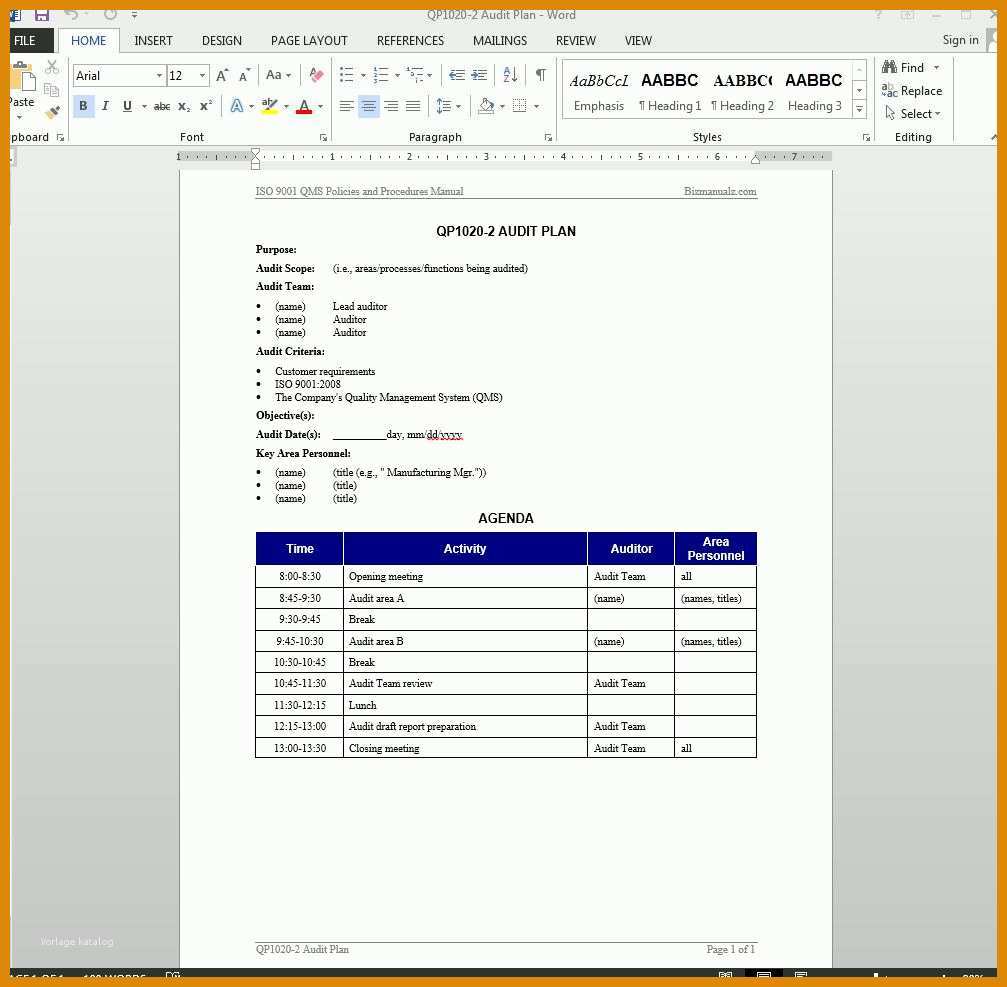Justify paragraph text

tap(413, 106)
